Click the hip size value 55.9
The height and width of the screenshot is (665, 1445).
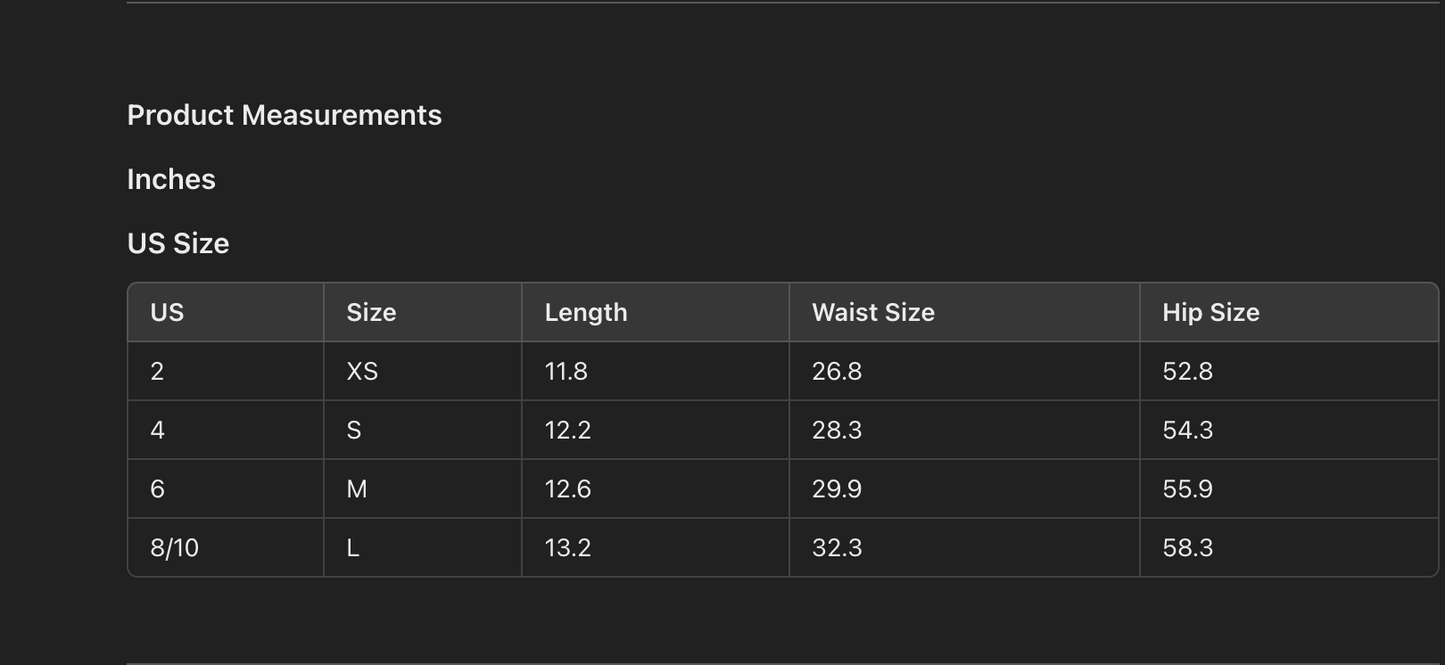point(1187,489)
